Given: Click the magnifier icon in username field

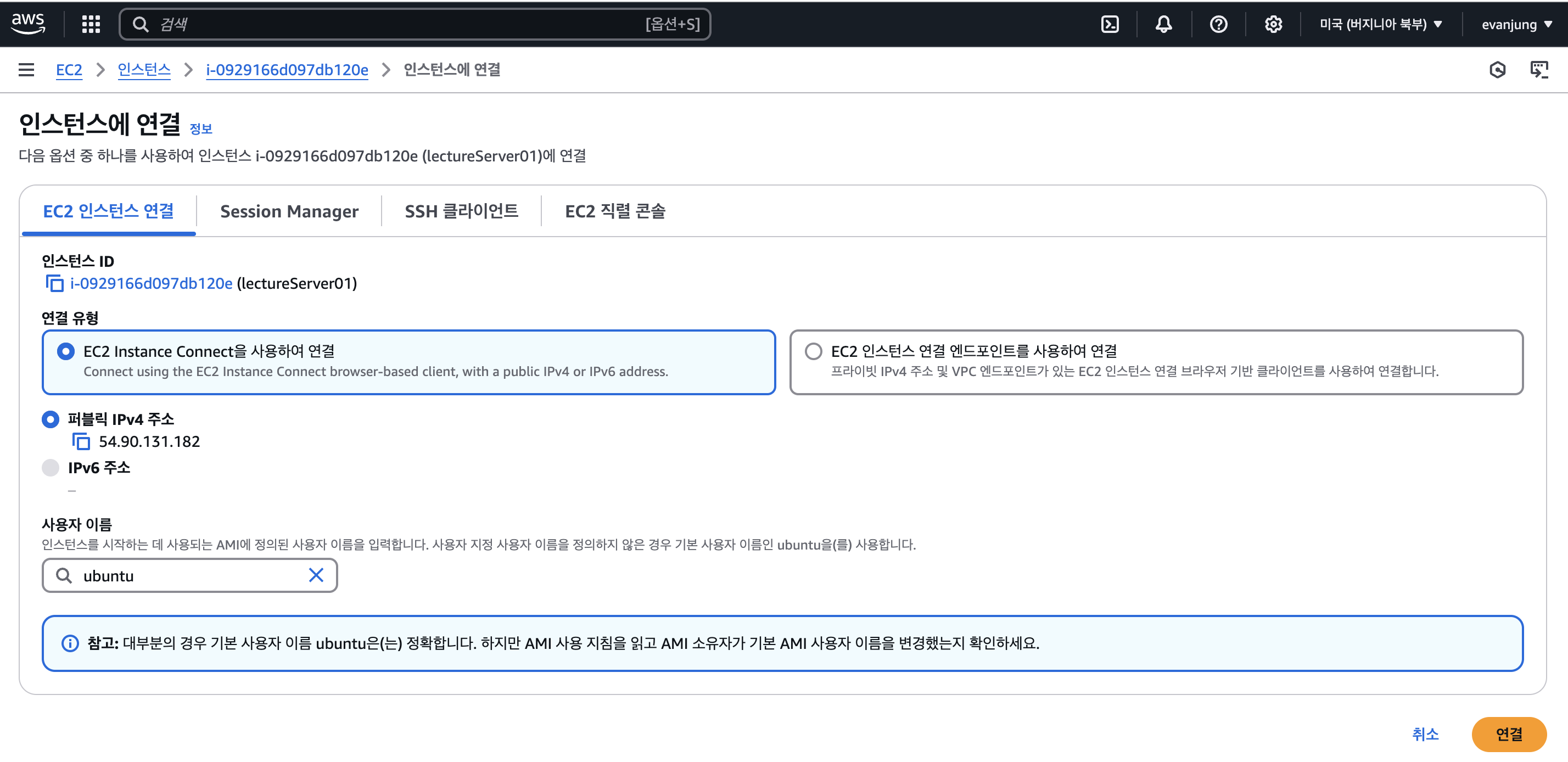Looking at the screenshot, I should click(64, 575).
